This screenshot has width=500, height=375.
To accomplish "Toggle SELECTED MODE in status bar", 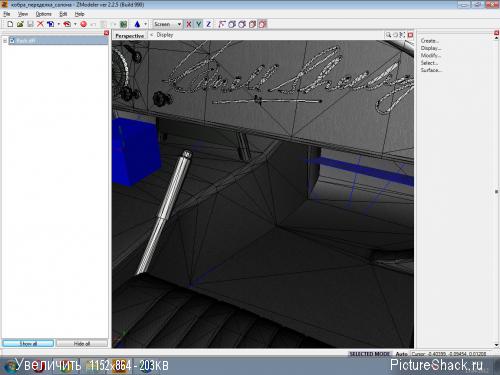I will (x=369, y=354).
